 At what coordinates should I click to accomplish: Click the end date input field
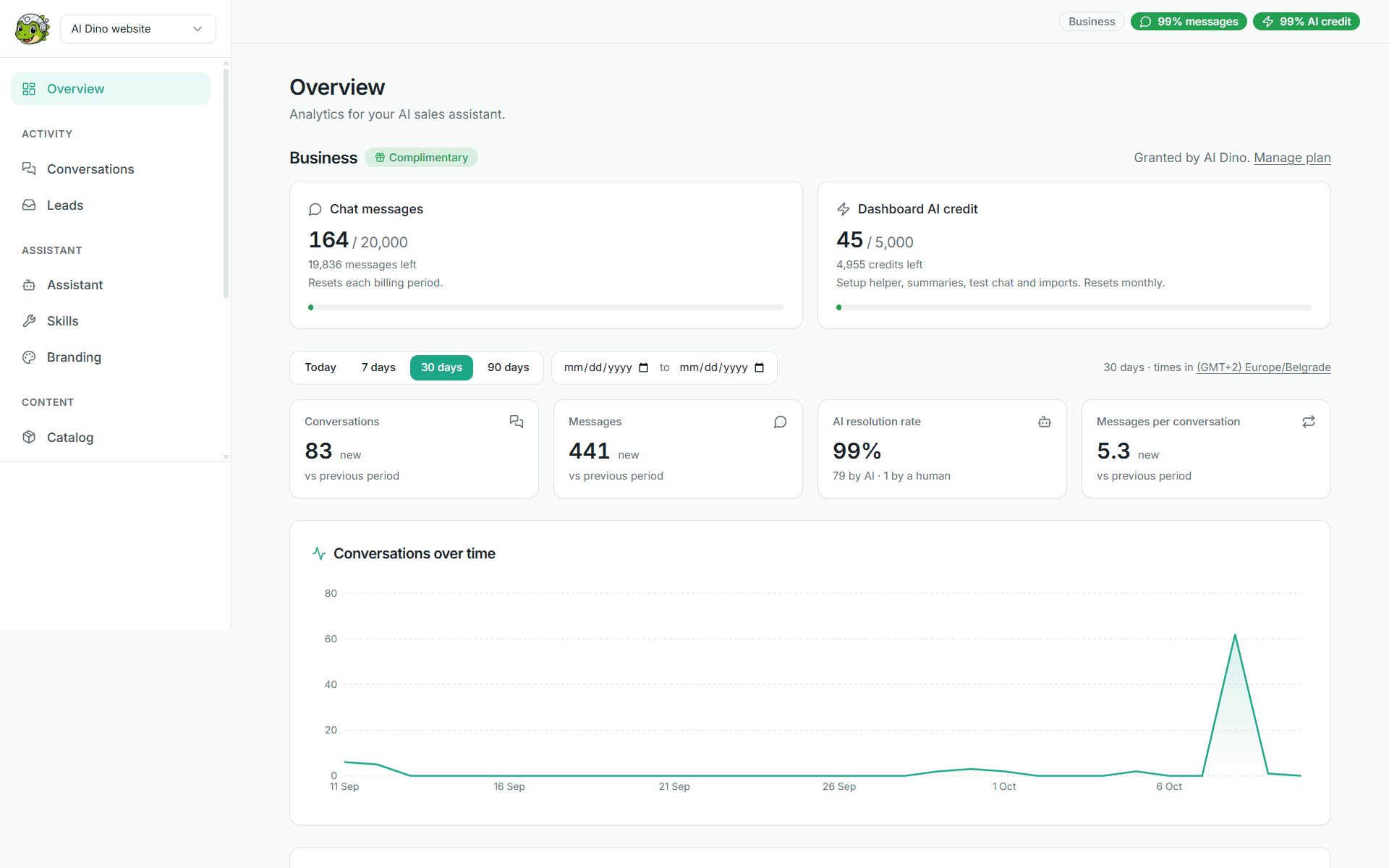722,367
